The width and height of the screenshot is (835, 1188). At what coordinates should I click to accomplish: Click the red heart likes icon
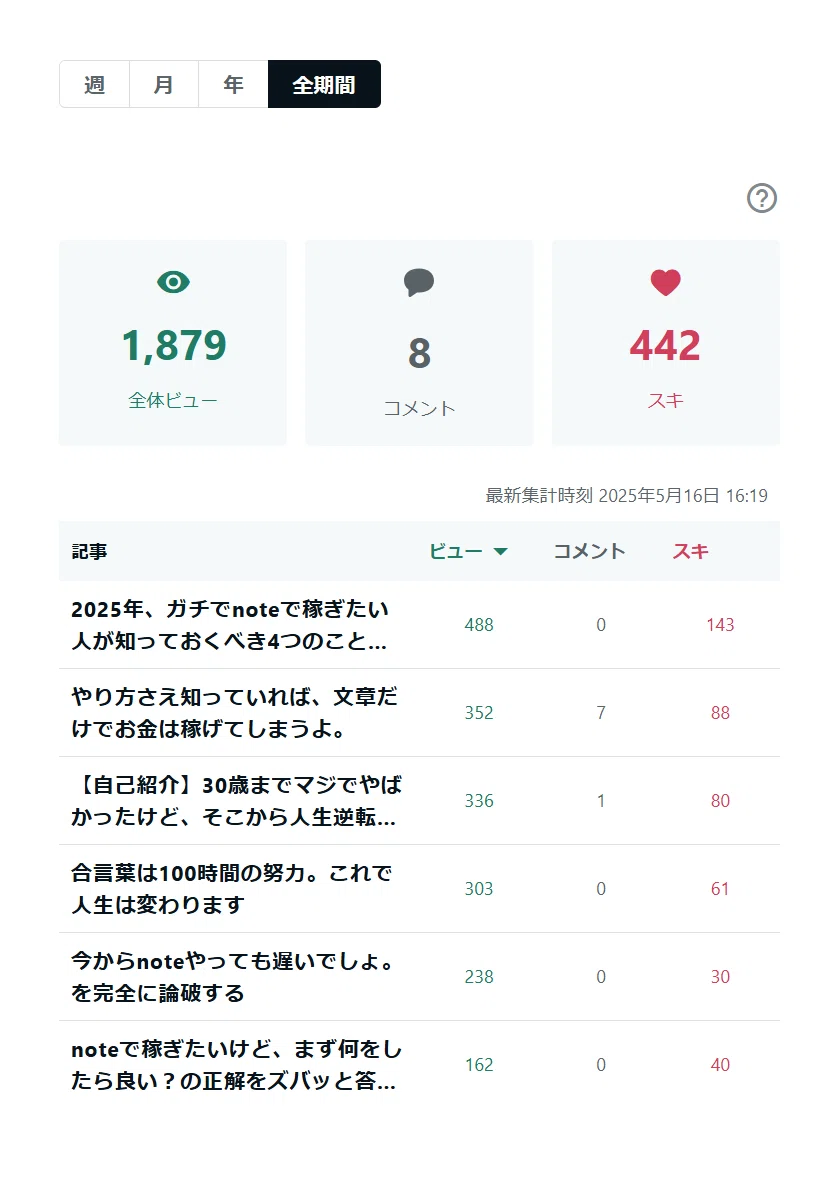pos(665,283)
